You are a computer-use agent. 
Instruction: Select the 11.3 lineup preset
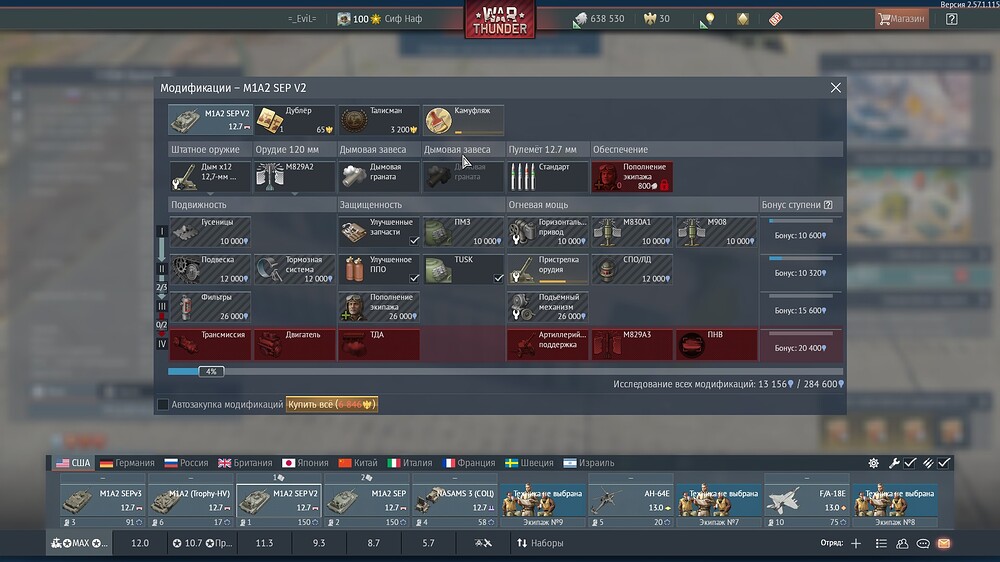click(264, 544)
